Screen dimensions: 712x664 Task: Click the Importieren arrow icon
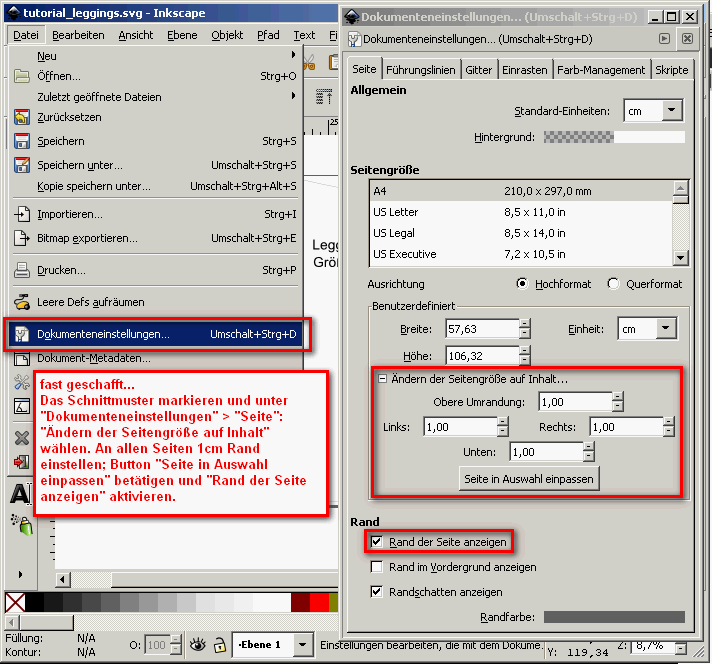click(22, 214)
